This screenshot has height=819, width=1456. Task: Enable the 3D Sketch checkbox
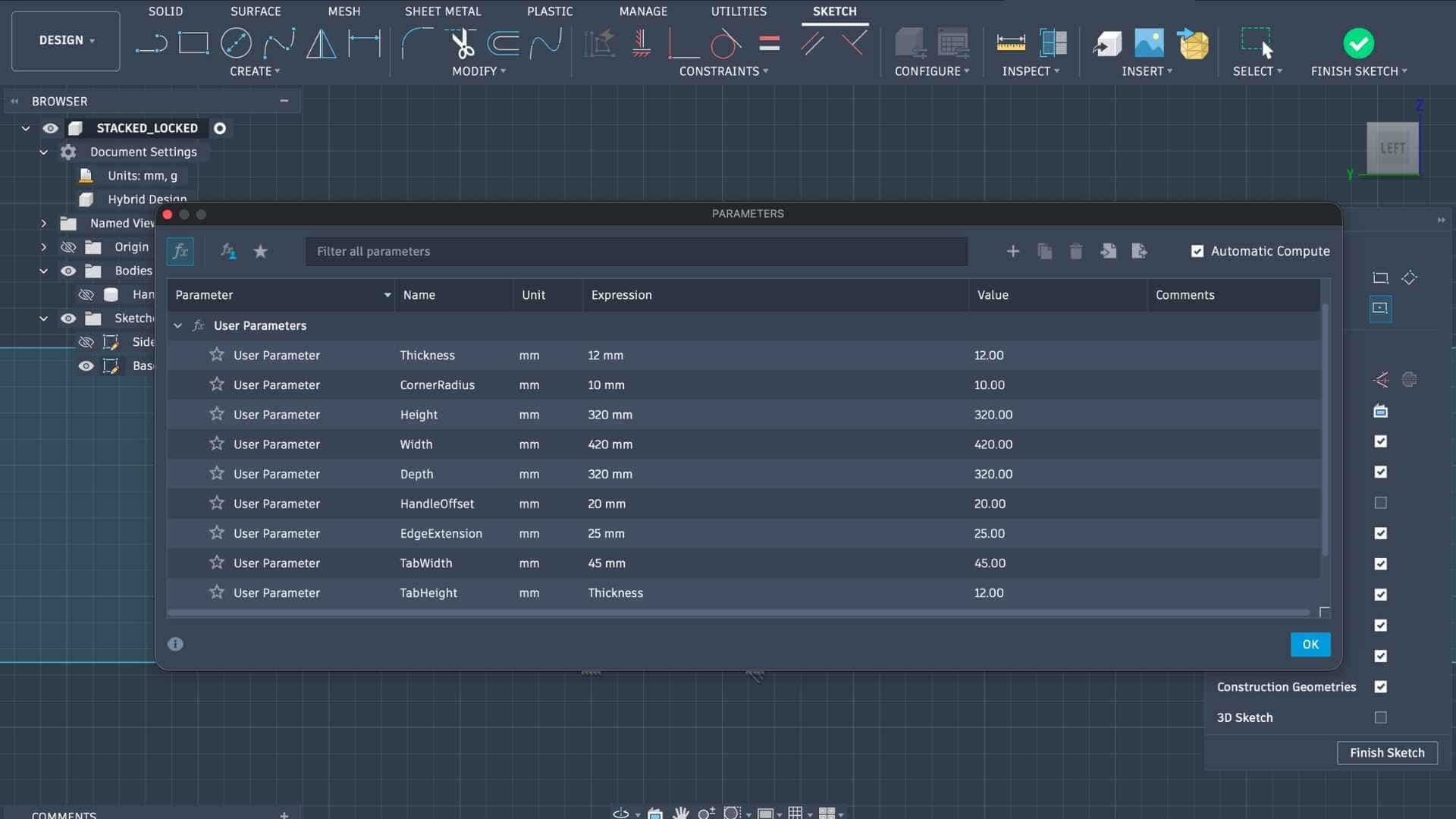tap(1380, 717)
